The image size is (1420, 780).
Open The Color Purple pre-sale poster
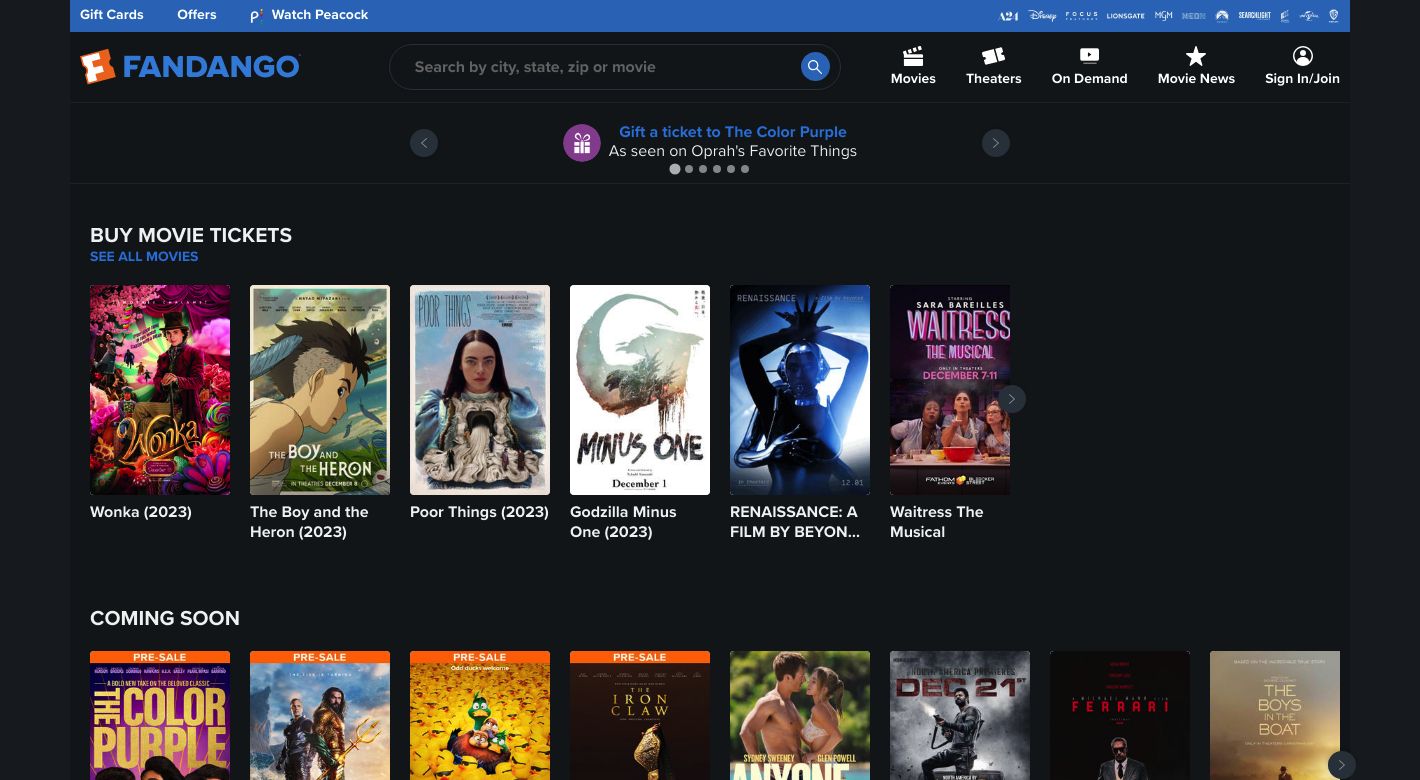(160, 716)
